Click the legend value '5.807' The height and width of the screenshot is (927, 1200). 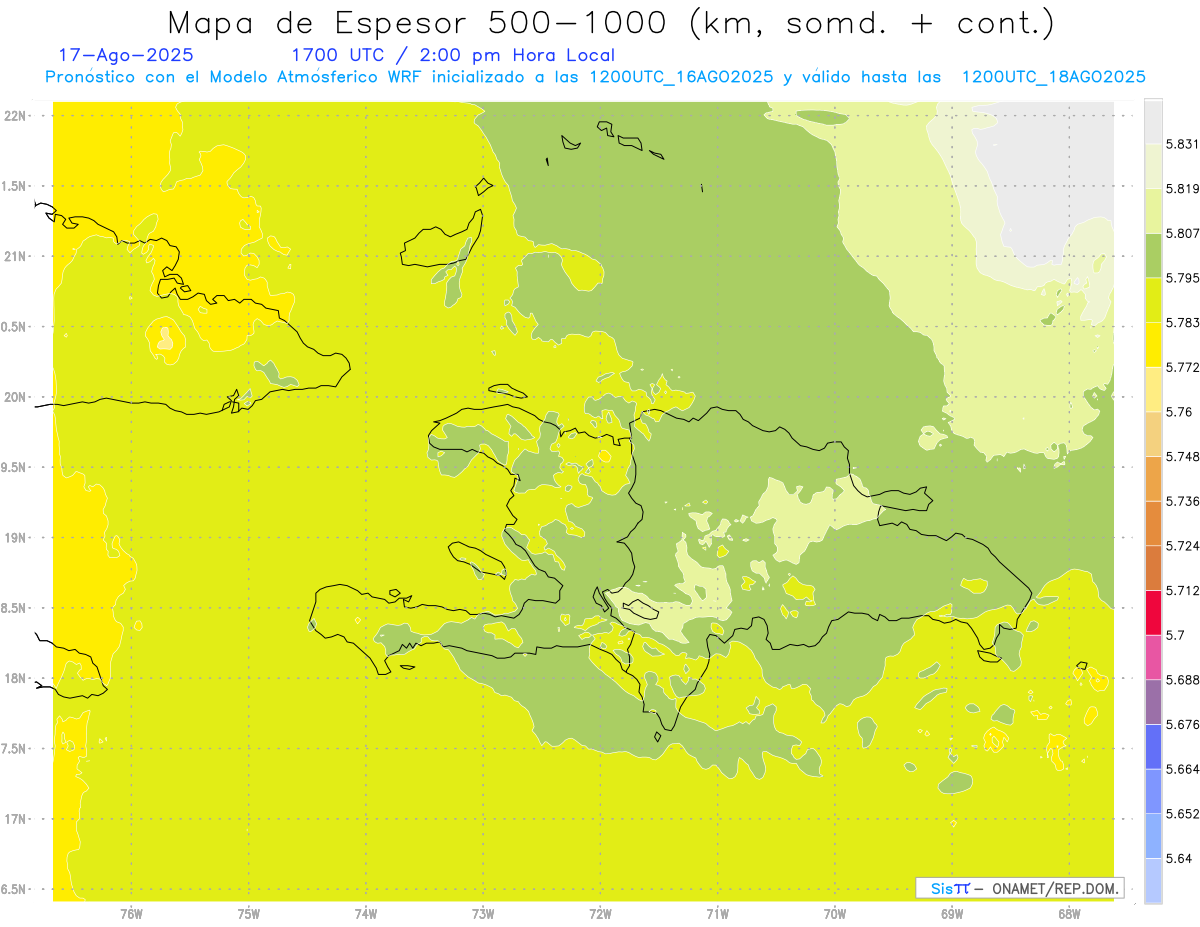[1182, 233]
